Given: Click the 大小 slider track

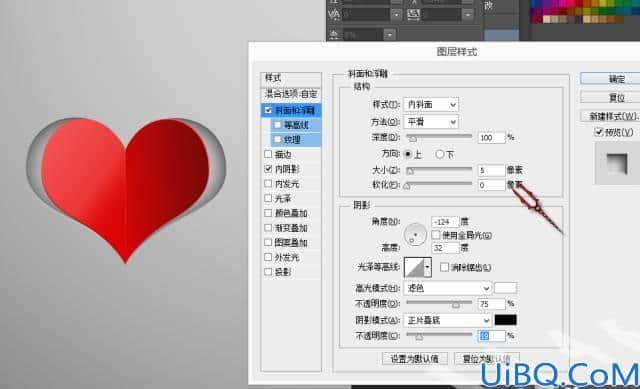Looking at the screenshot, I should [439, 169].
